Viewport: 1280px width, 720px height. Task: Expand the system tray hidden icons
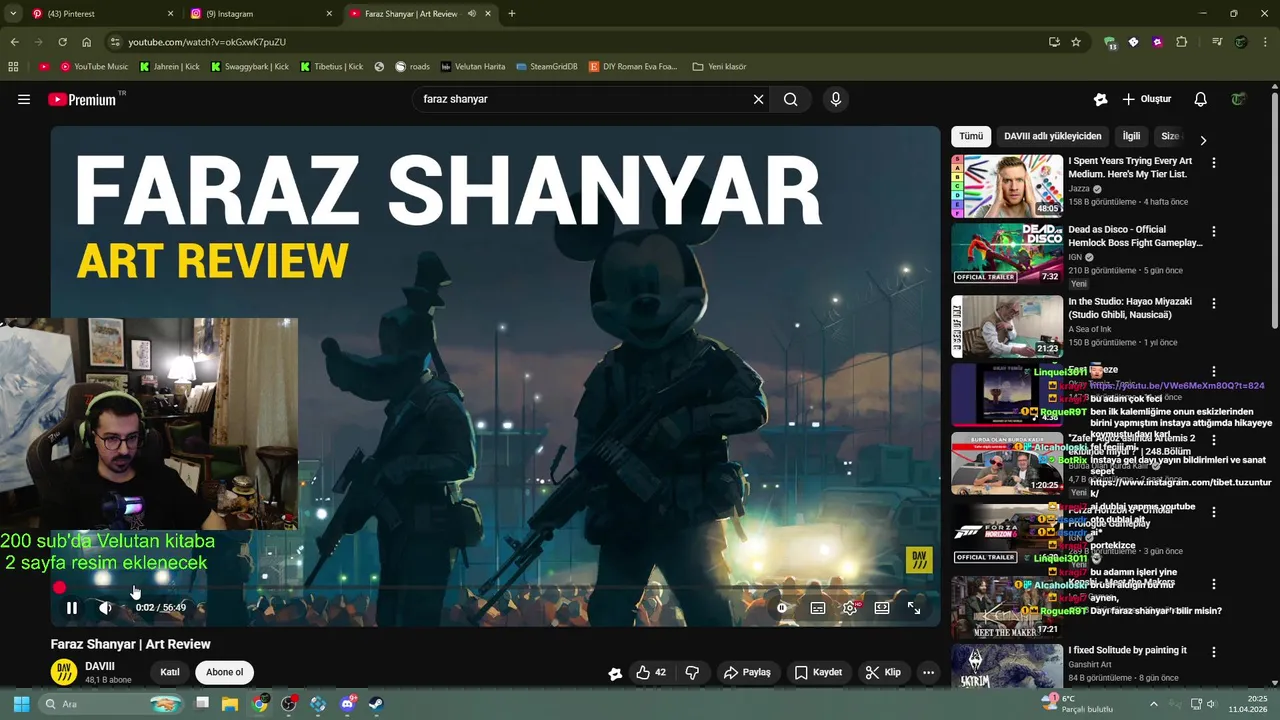click(1153, 704)
